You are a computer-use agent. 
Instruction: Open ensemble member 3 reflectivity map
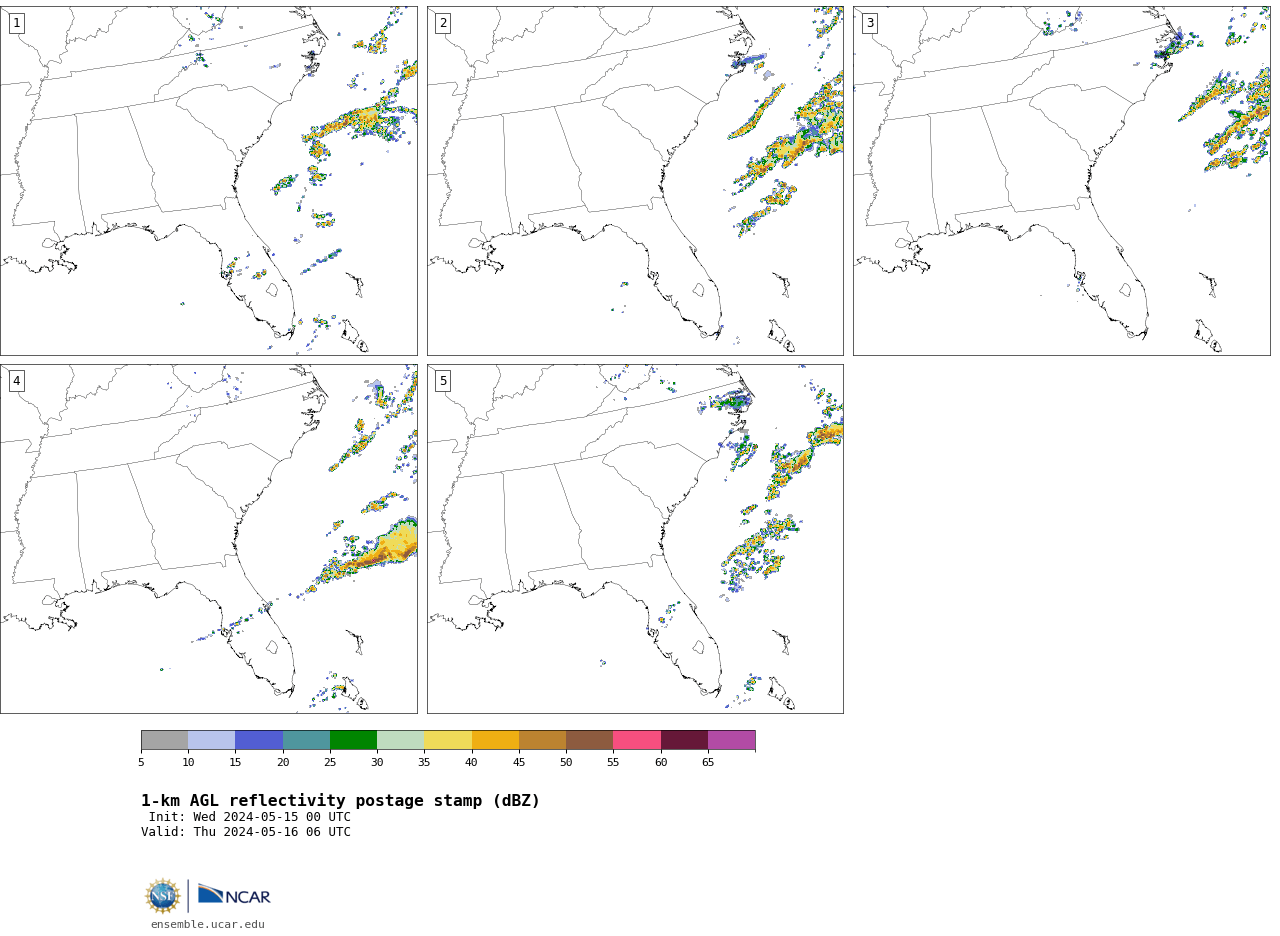(1062, 181)
